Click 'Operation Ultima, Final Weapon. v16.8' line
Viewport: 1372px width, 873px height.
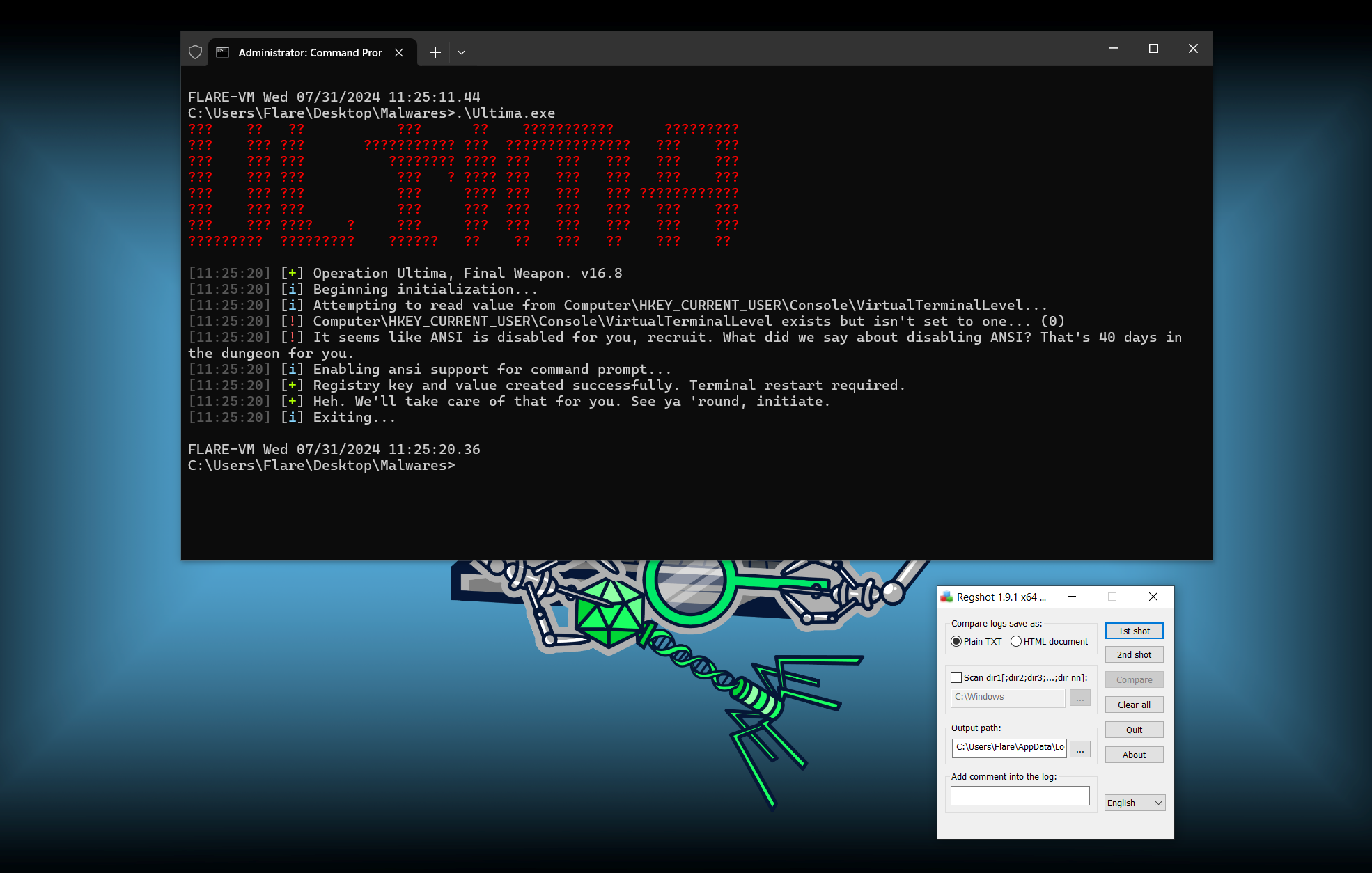pyautogui.click(x=467, y=273)
